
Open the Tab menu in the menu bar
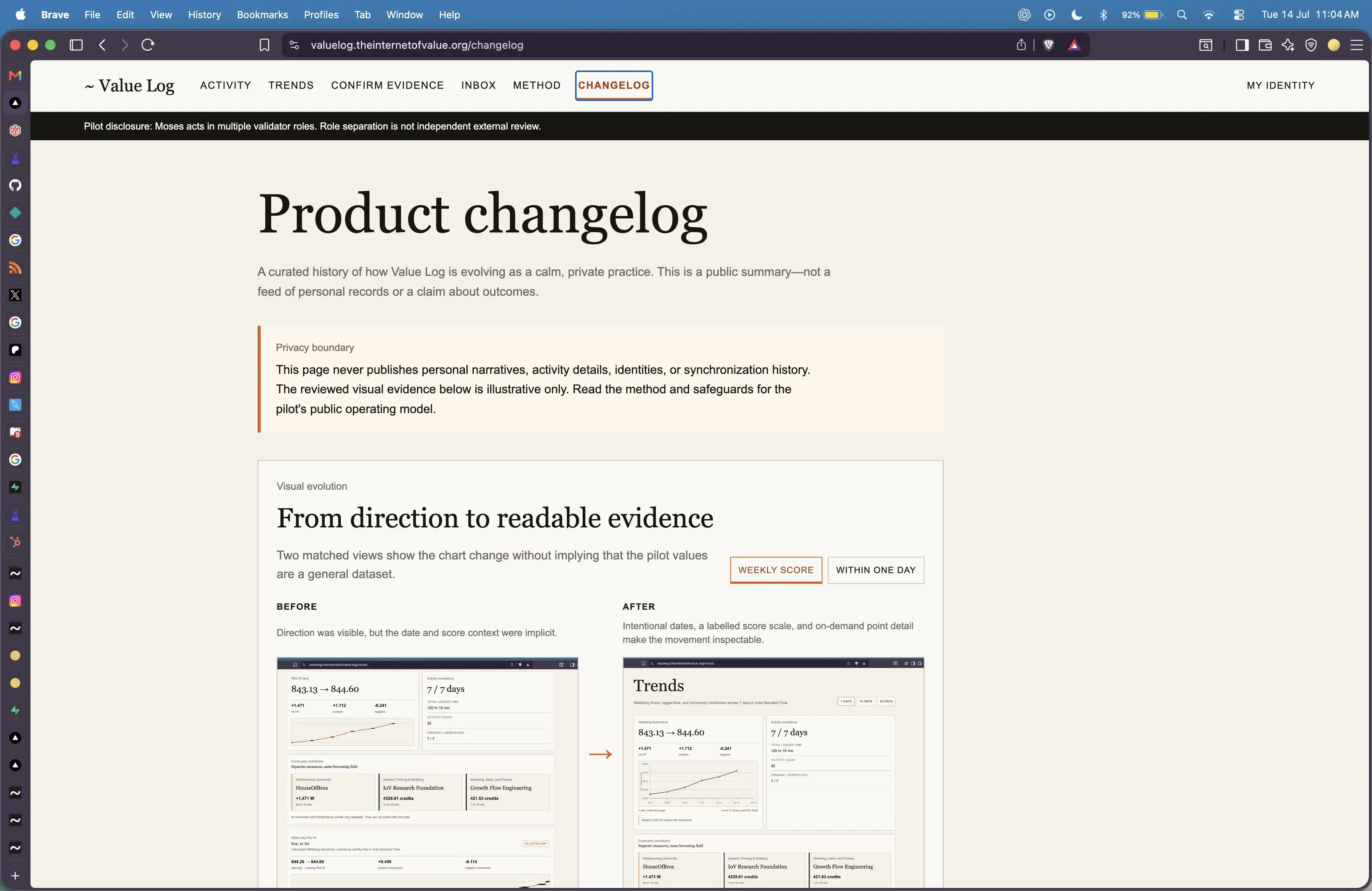(x=362, y=15)
